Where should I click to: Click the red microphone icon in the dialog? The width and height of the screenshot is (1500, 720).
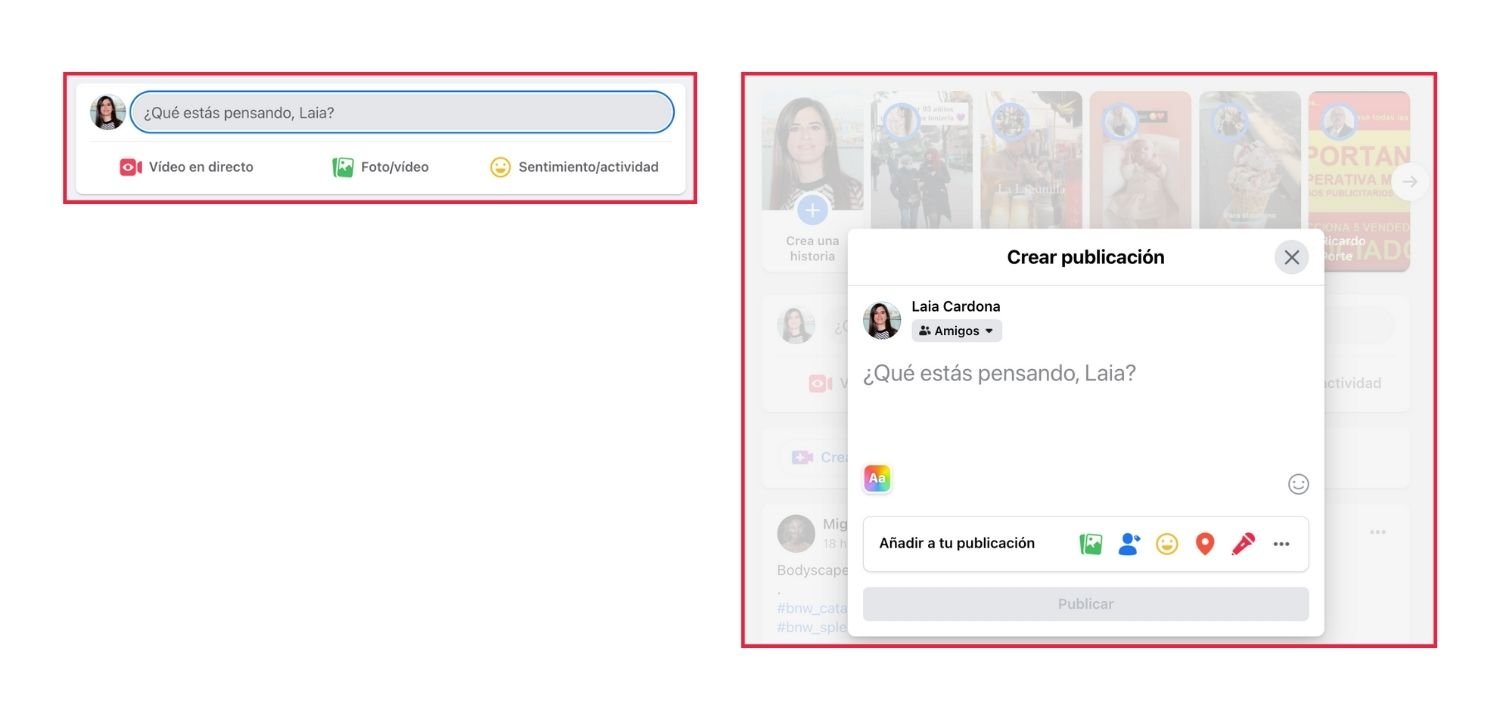point(1243,544)
